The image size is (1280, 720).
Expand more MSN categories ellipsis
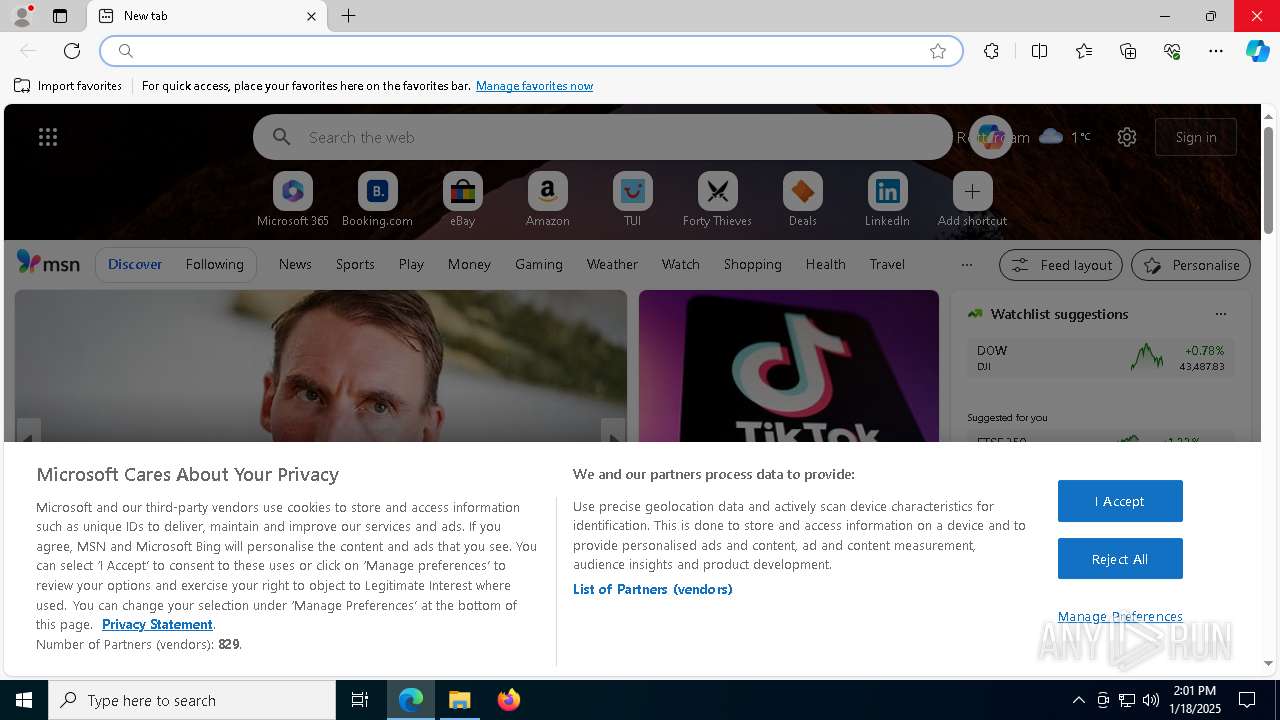click(x=966, y=265)
